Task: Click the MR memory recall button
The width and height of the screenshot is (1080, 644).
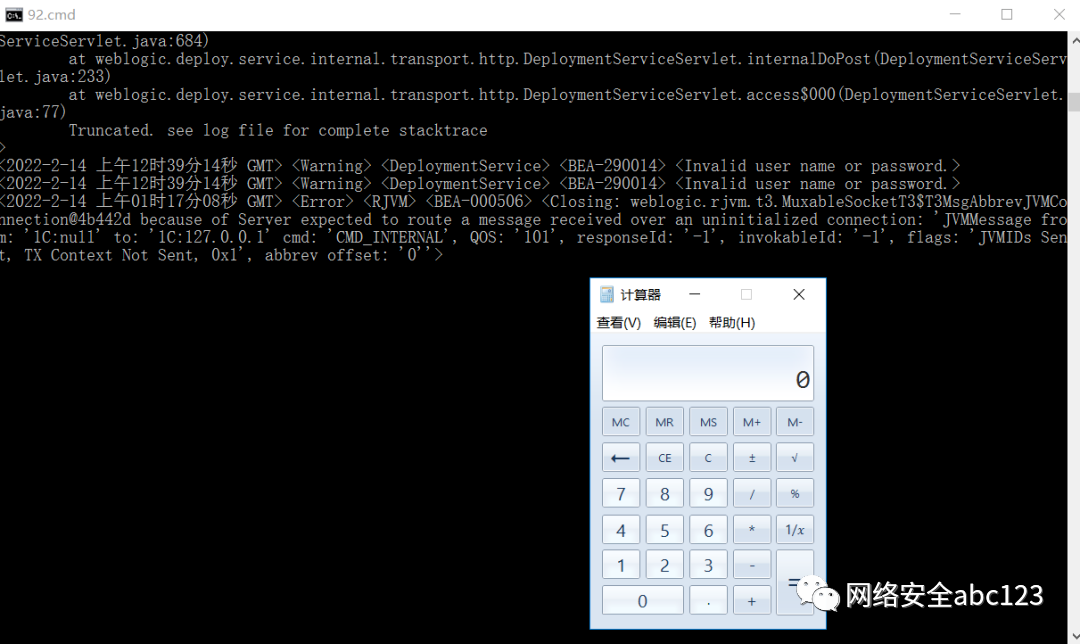Action: [665, 422]
